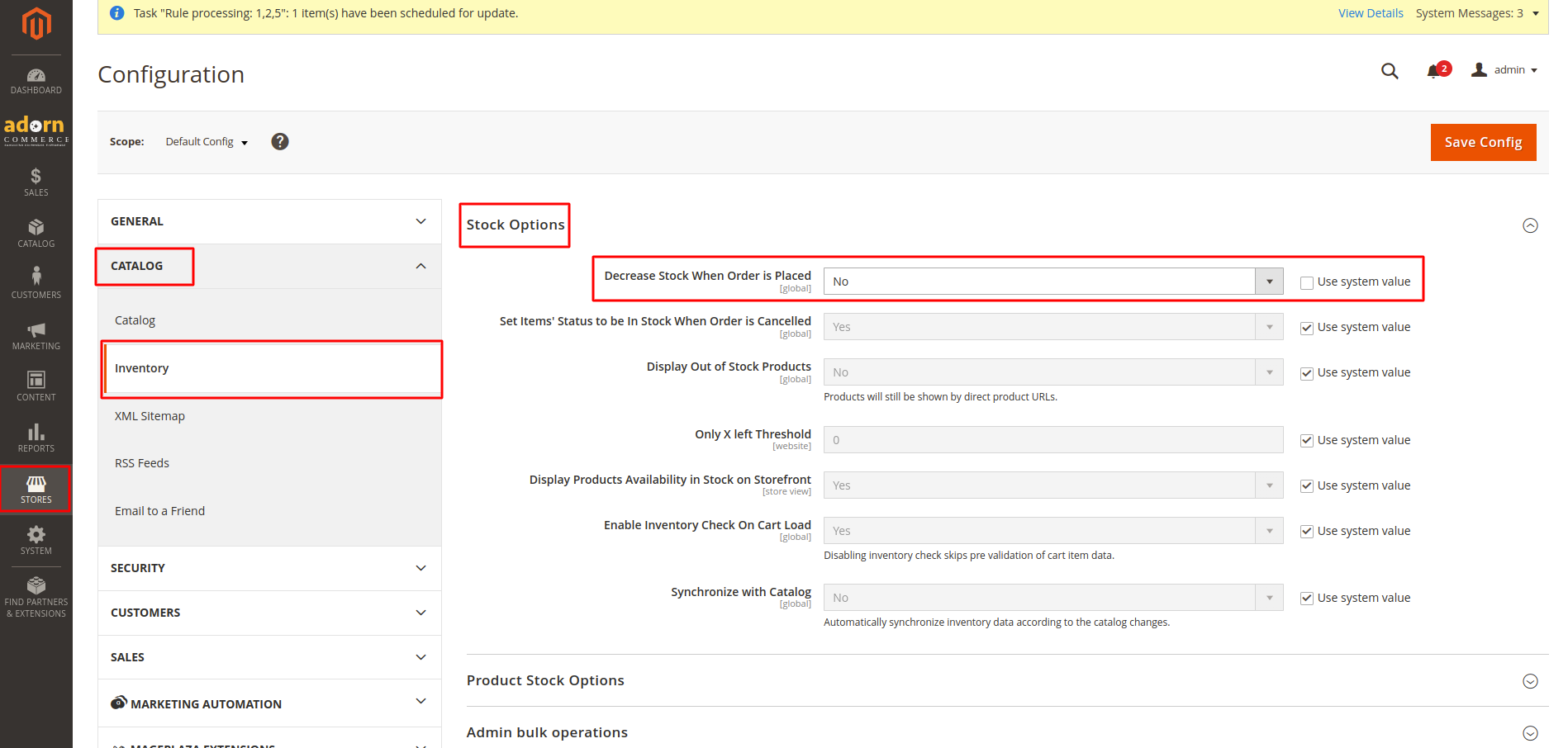This screenshot has height=748, width=1568.
Task: Open the System sidebar menu
Action: [x=36, y=540]
